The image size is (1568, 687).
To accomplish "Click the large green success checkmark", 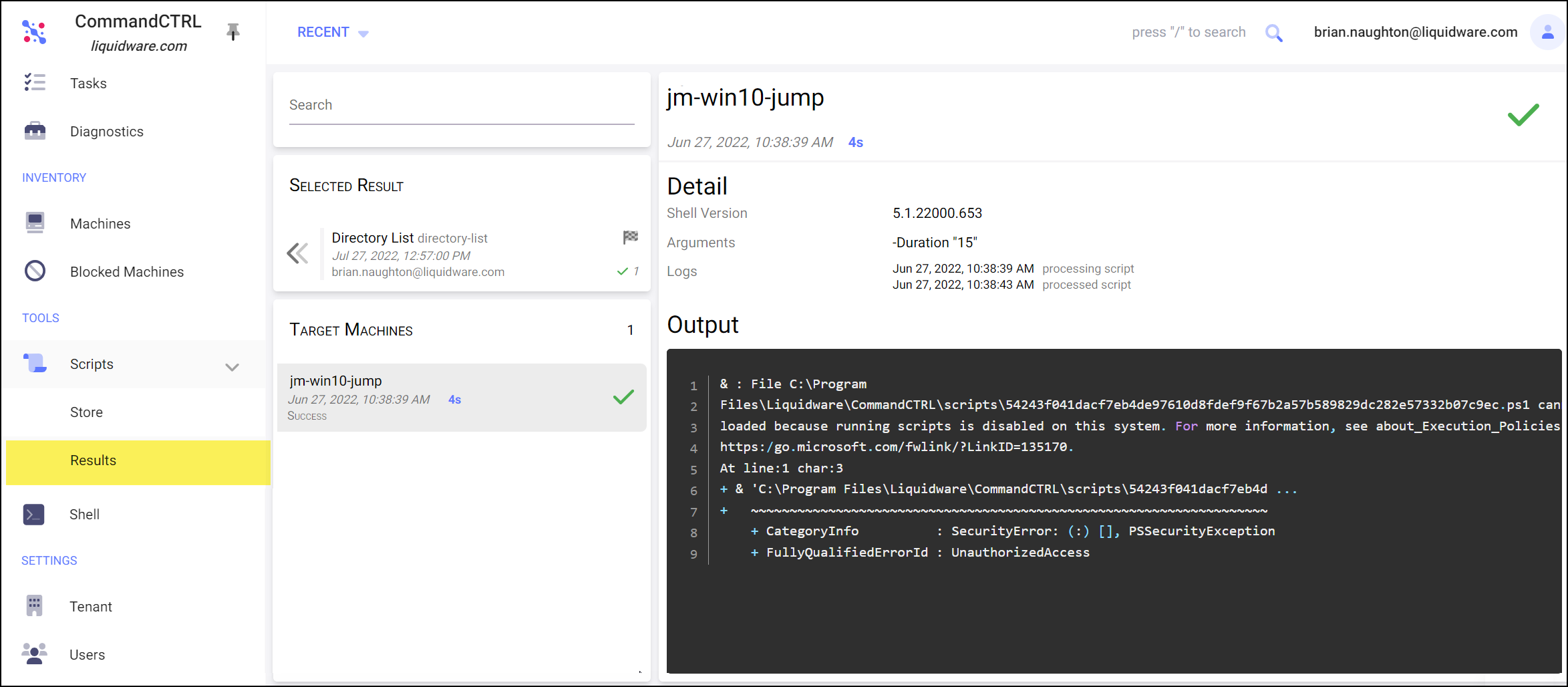I will pos(1523,115).
